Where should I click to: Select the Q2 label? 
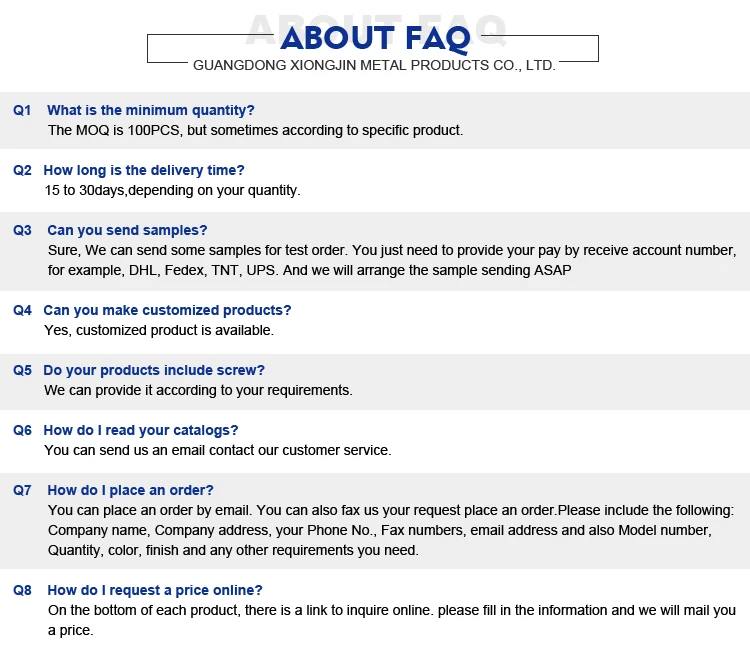point(22,170)
